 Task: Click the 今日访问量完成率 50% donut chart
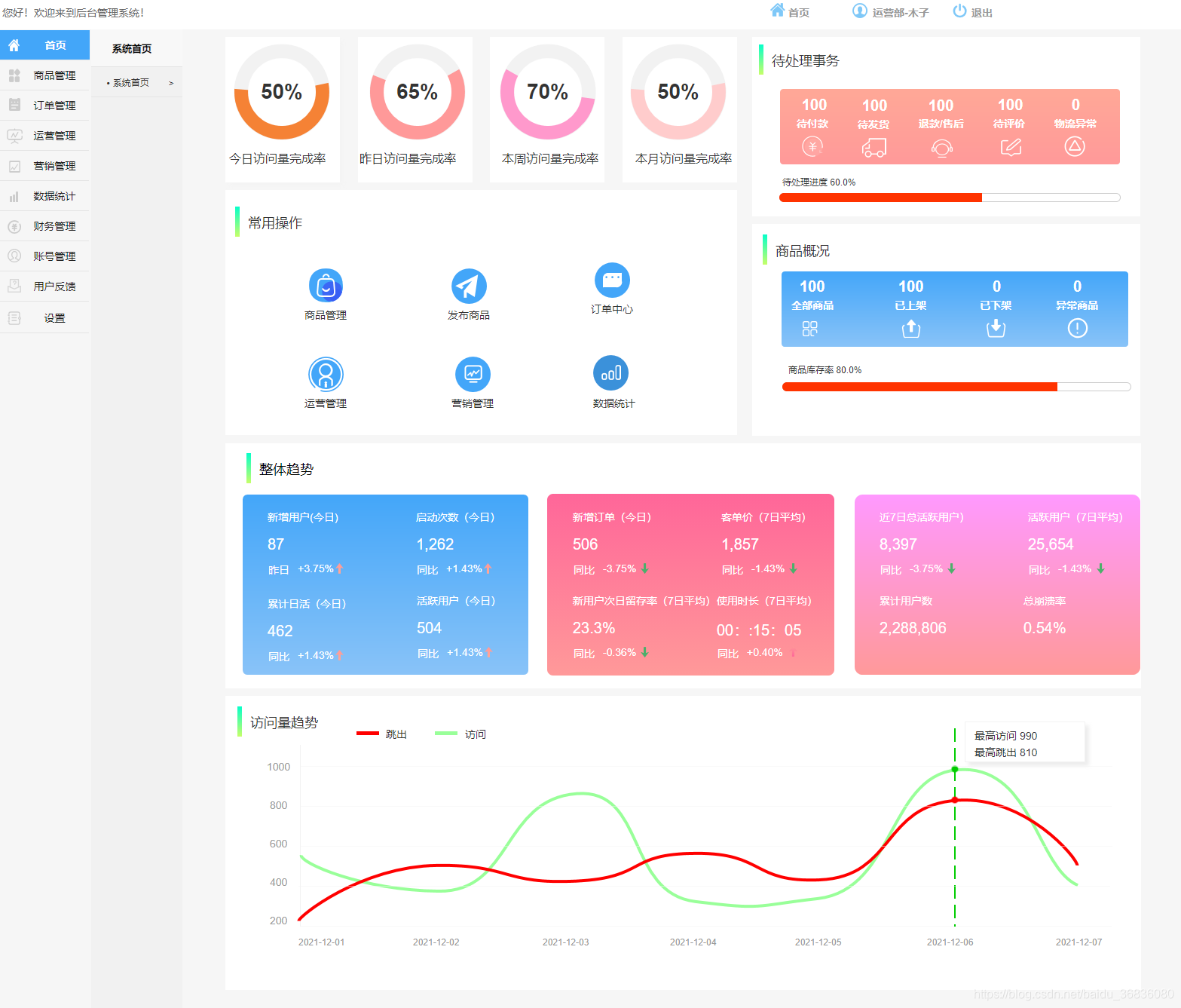pos(281,92)
